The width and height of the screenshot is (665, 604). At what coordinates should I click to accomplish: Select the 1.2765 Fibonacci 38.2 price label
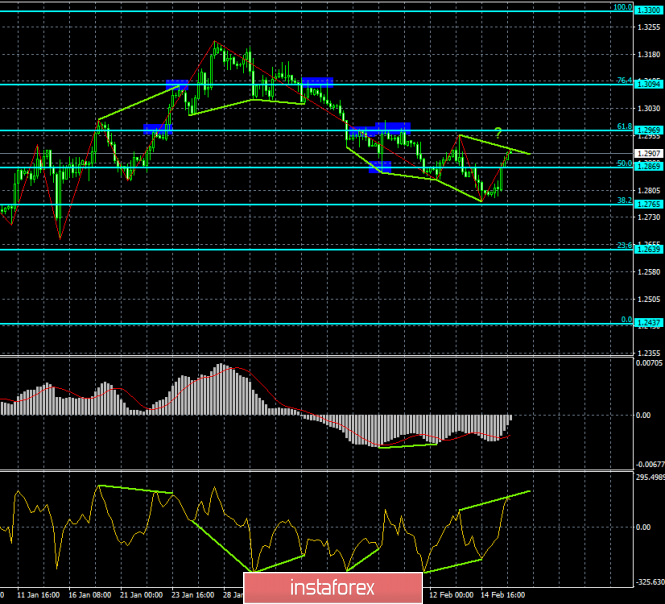649,204
